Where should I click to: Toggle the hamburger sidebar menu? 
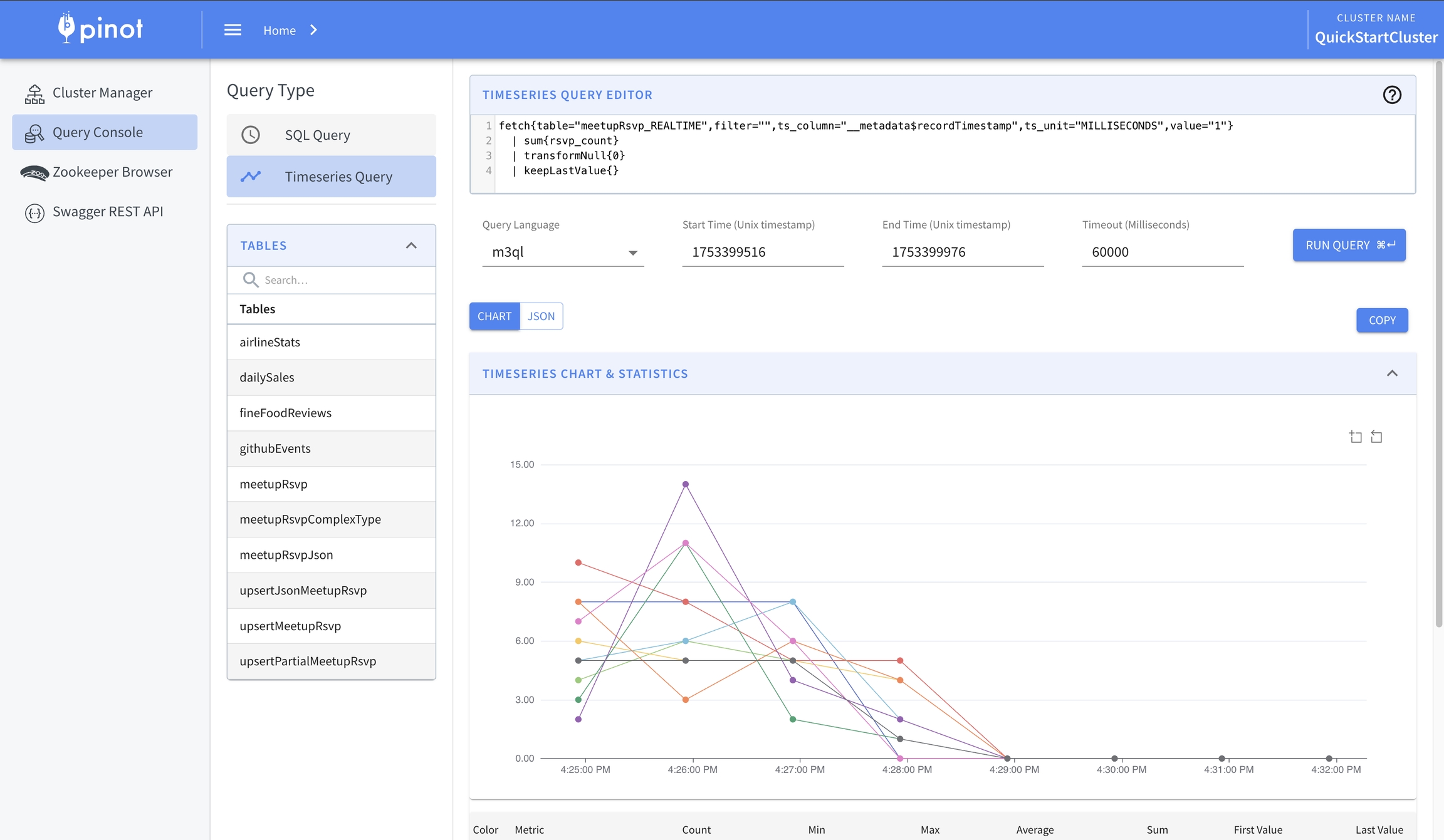click(x=233, y=30)
